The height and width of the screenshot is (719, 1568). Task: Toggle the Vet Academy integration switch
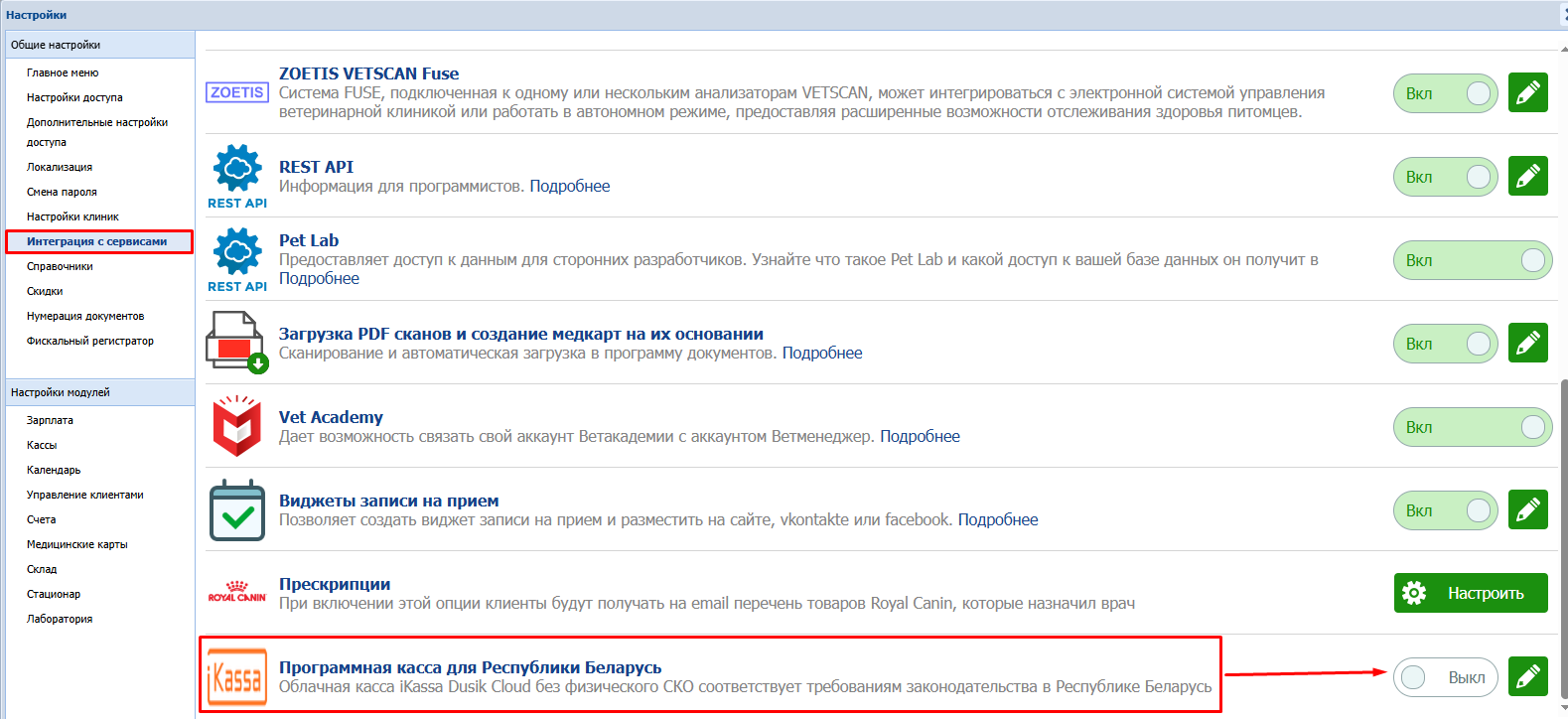[x=1473, y=427]
